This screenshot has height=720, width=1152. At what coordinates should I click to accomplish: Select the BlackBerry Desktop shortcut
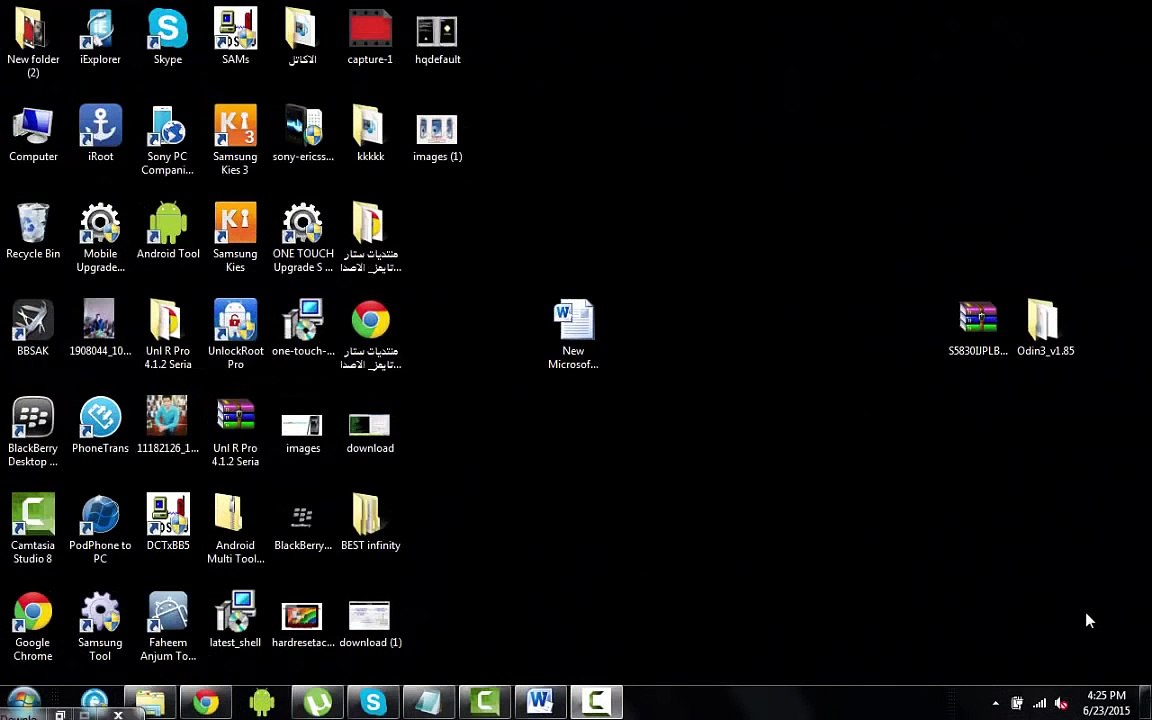(x=33, y=431)
